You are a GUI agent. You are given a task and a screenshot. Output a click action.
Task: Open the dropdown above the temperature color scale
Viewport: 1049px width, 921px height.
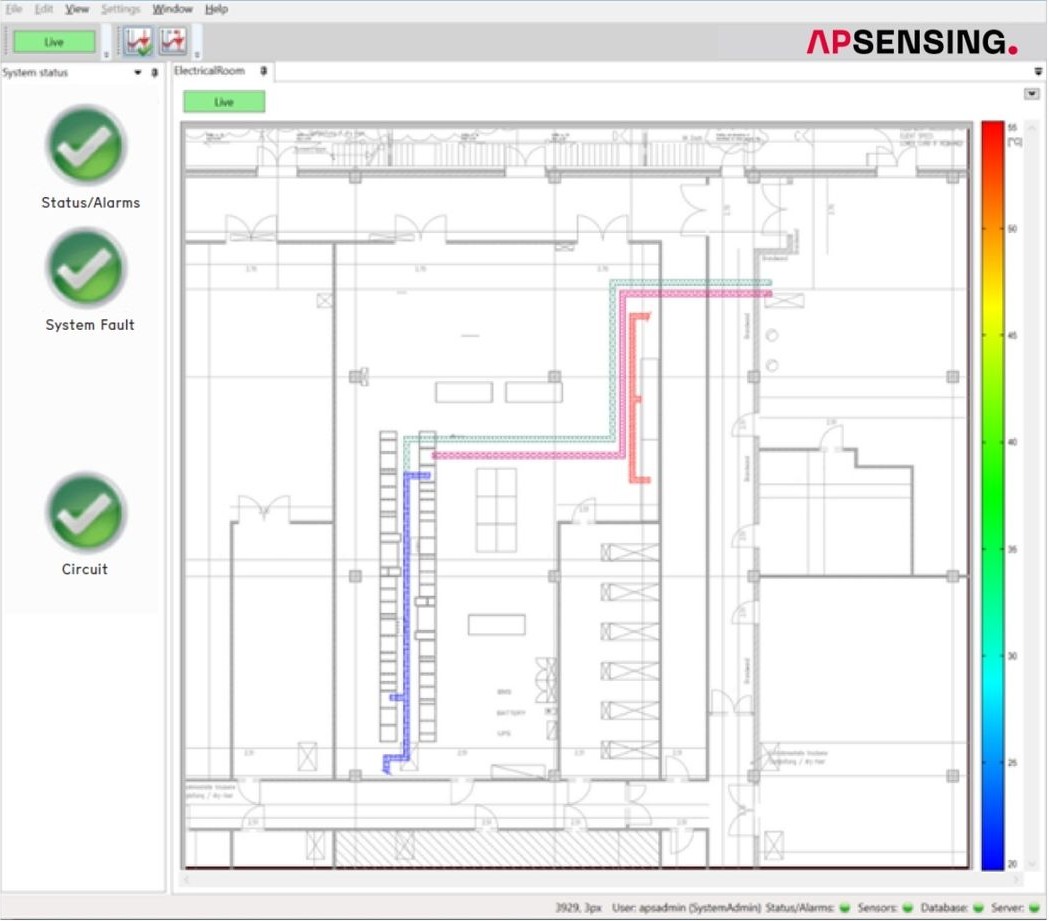tap(1031, 93)
